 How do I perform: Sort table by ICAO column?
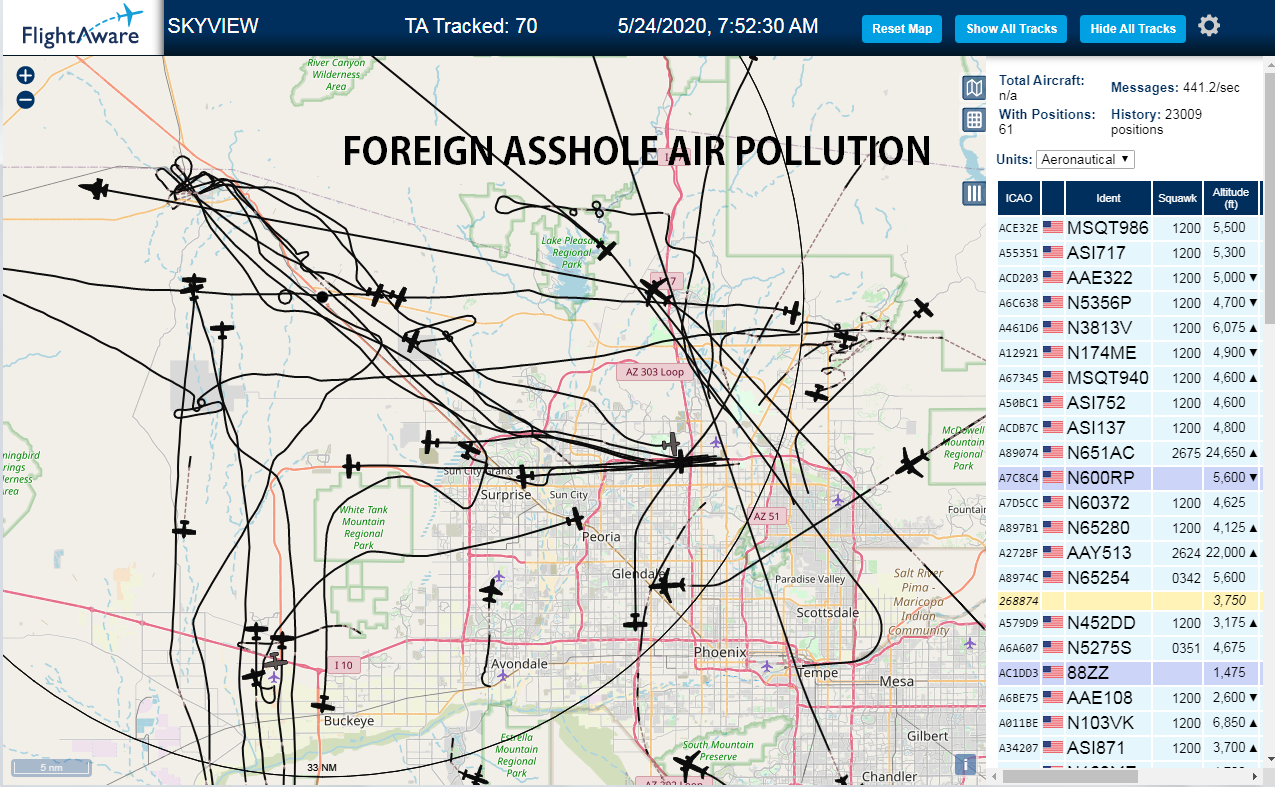[1019, 198]
